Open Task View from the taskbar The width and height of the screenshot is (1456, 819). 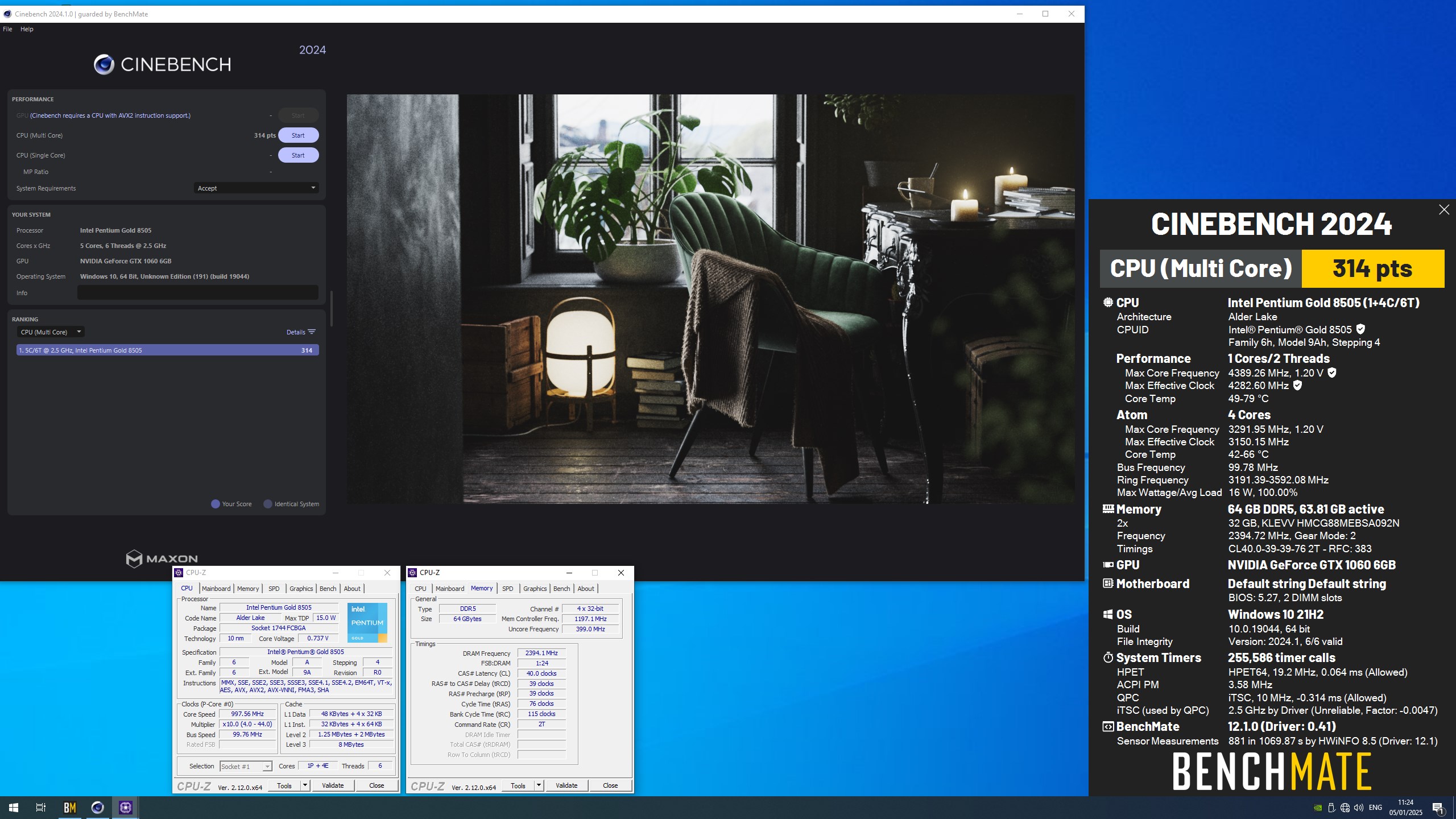coord(41,807)
